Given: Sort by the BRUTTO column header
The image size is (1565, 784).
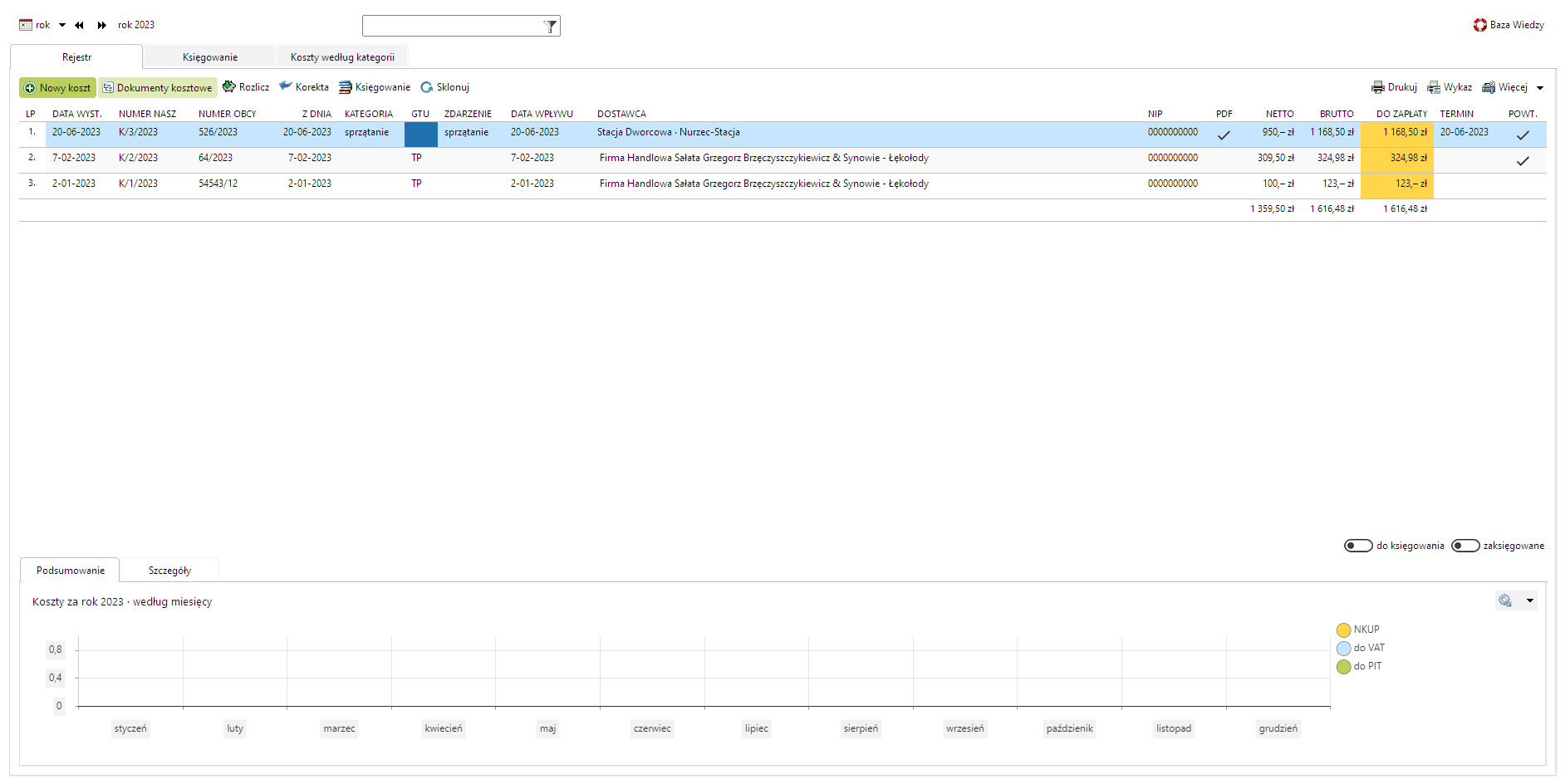Looking at the screenshot, I should point(1337,114).
